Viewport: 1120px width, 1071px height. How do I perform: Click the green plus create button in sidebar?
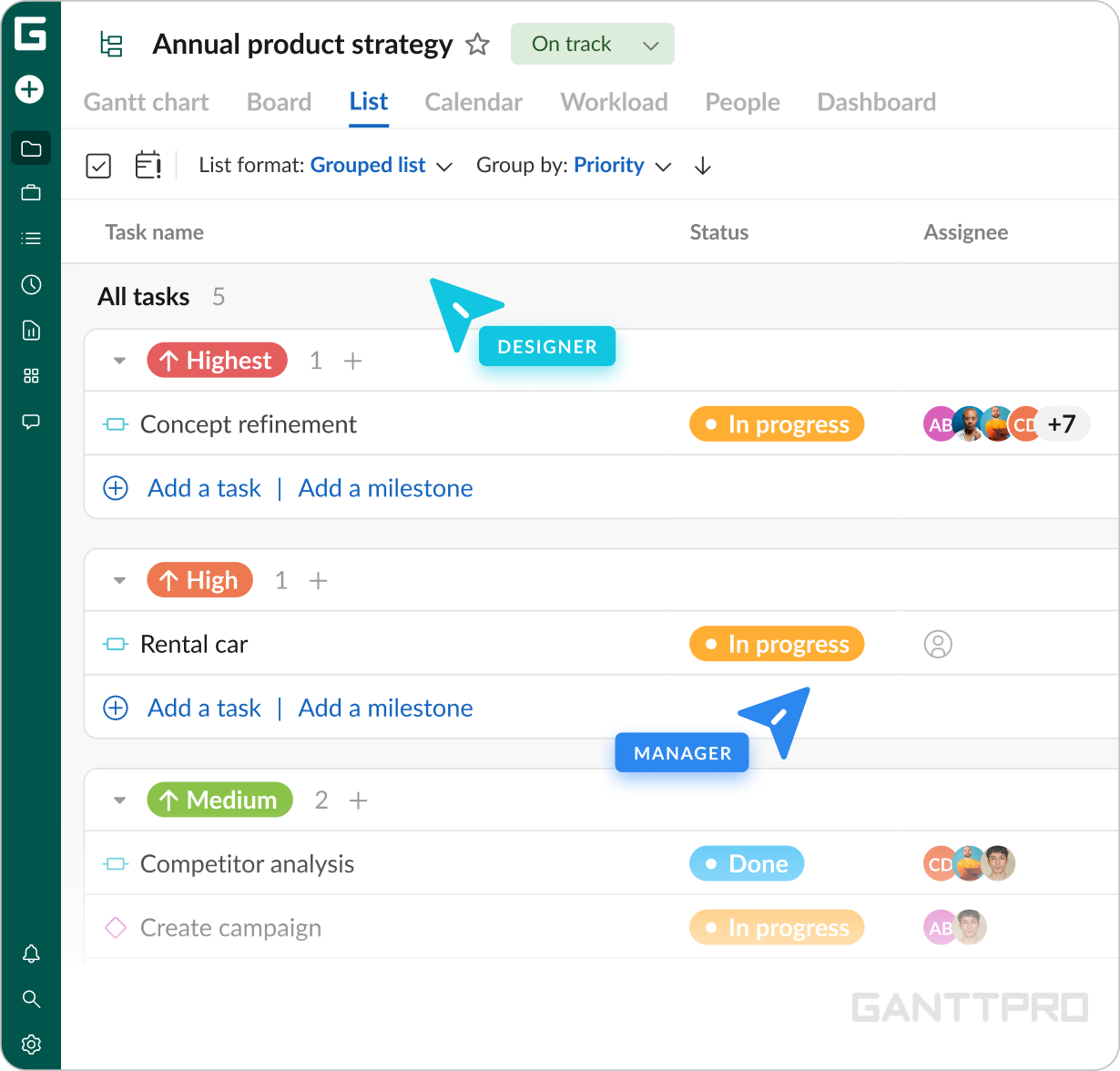coord(30,89)
